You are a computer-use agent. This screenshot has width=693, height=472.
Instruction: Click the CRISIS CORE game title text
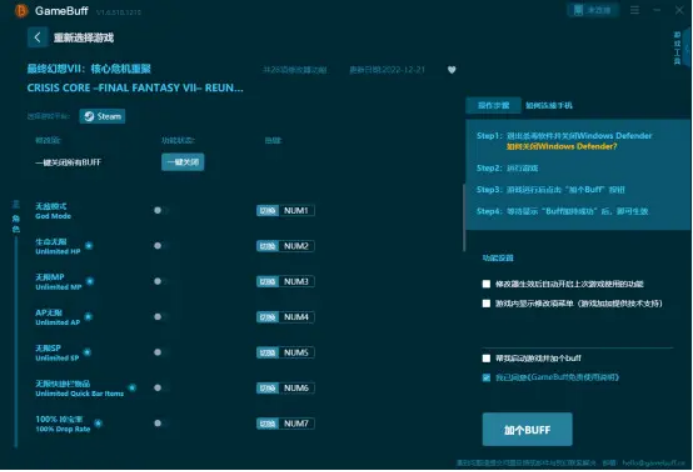click(135, 88)
